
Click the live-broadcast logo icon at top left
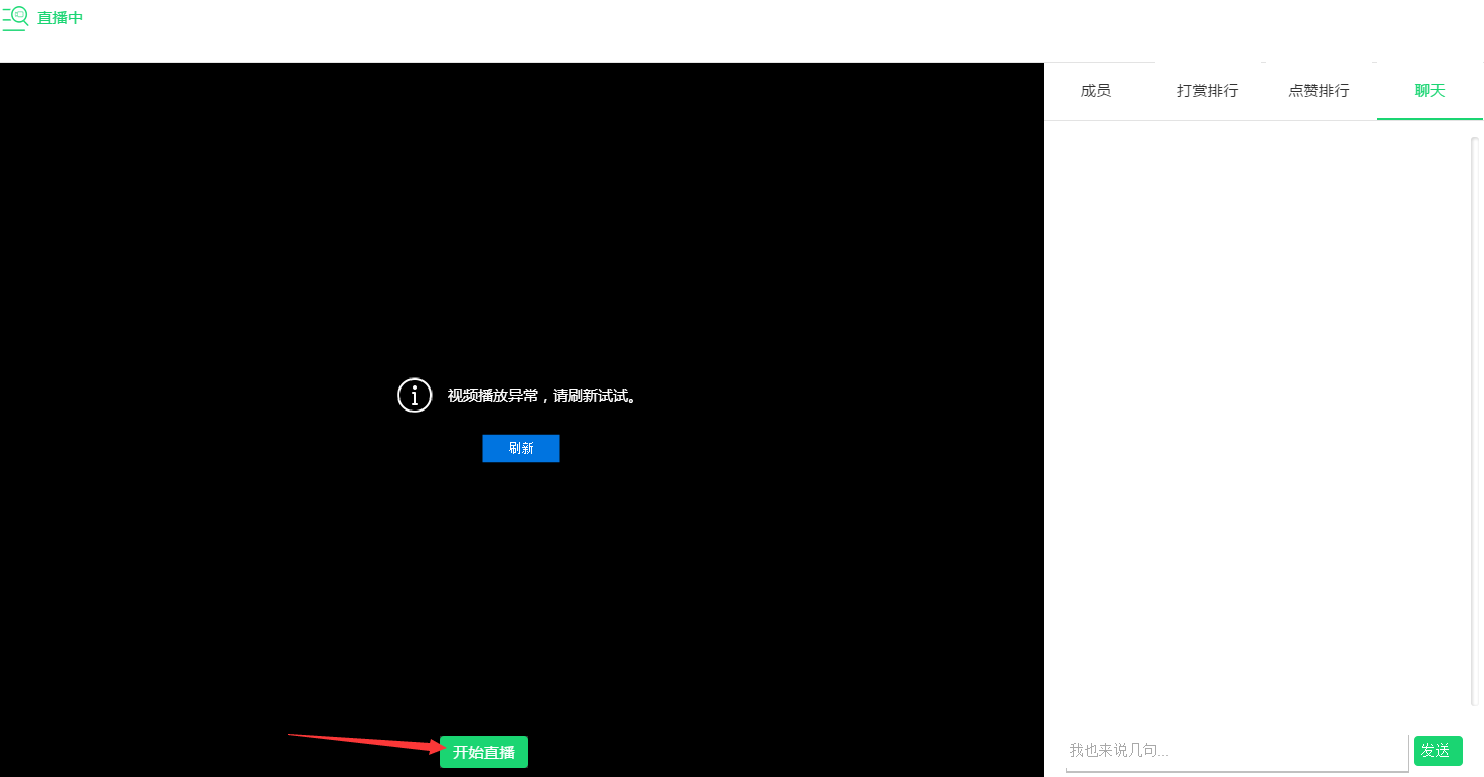point(14,17)
